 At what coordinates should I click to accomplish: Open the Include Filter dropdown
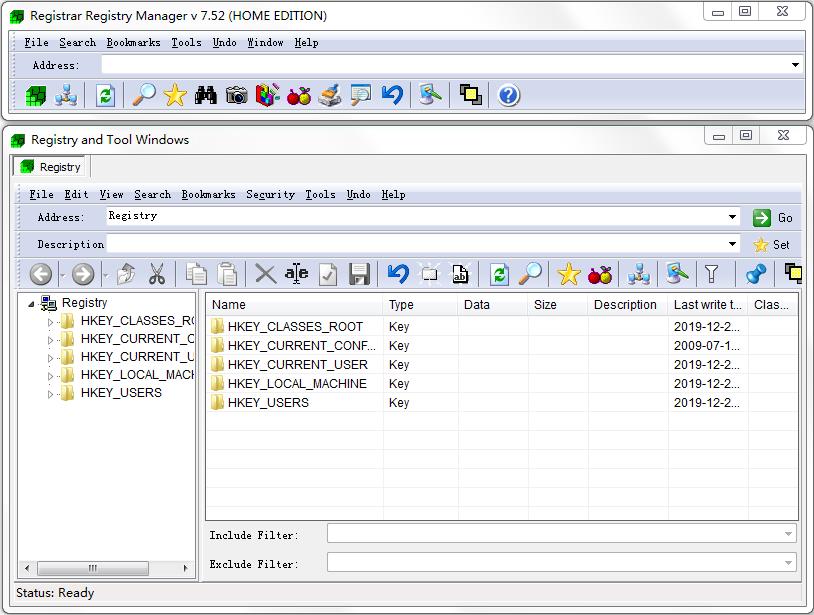789,535
